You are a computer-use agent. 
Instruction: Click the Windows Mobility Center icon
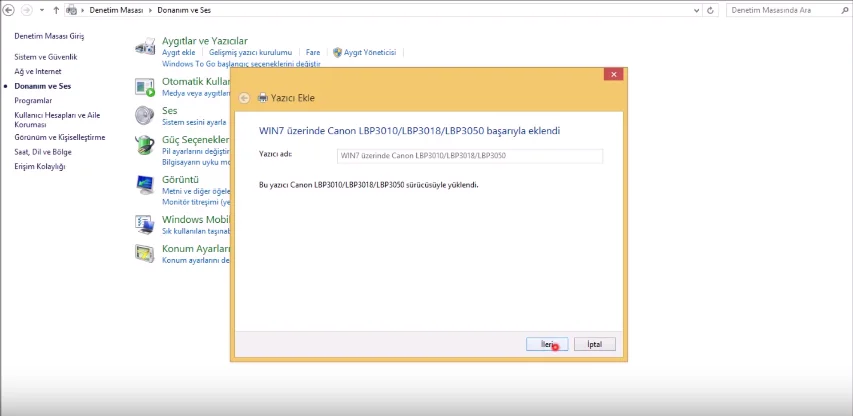[145, 224]
